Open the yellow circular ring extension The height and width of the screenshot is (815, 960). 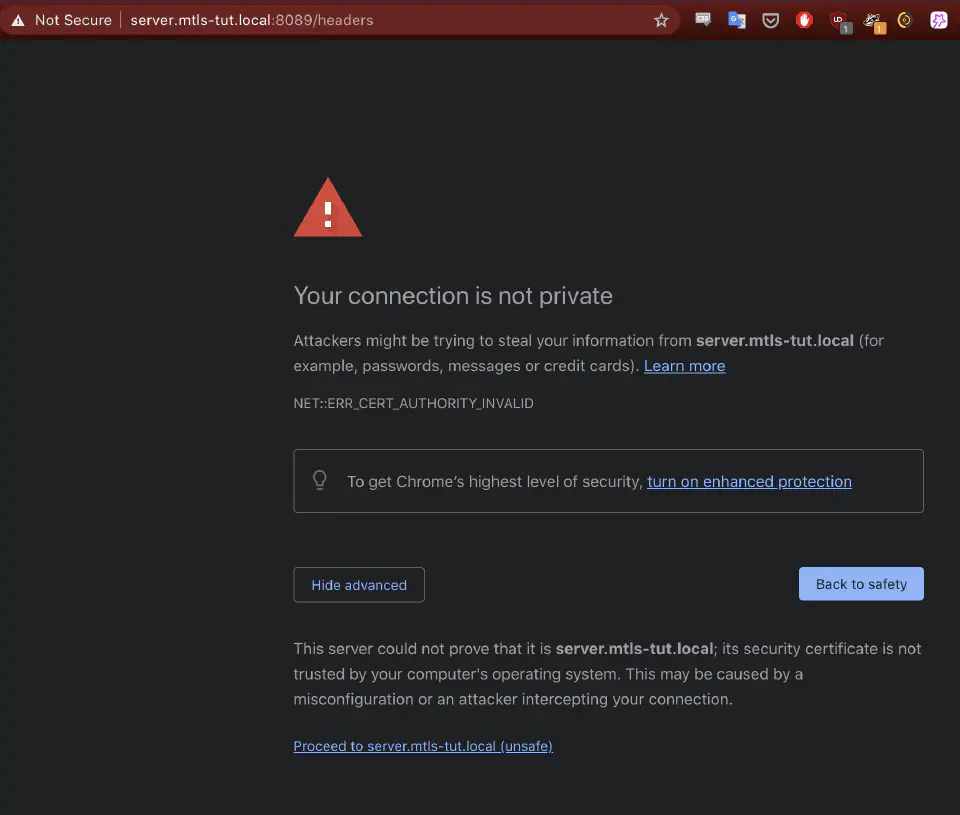[904, 20]
